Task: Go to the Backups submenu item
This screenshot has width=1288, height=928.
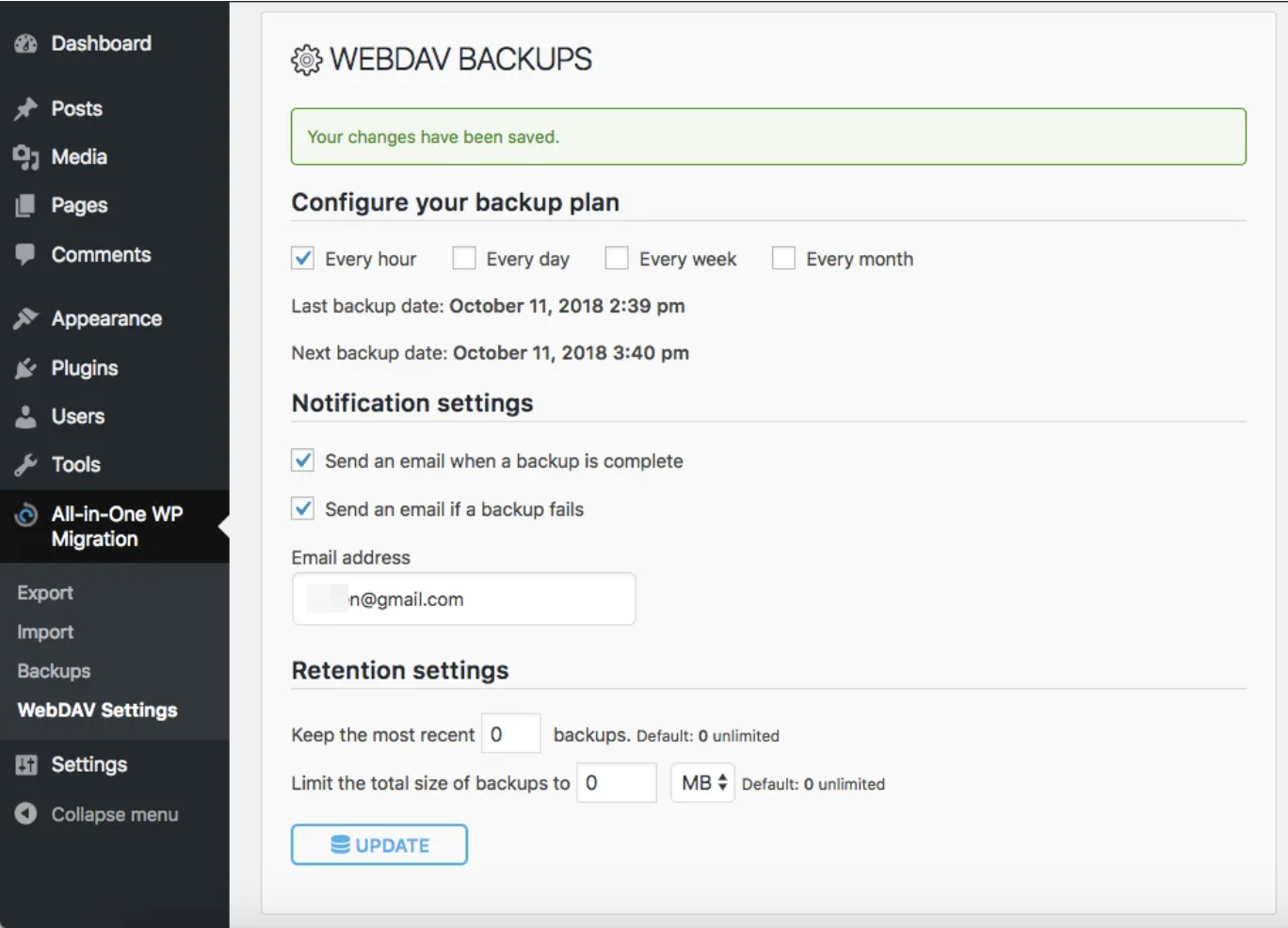Action: pos(54,671)
